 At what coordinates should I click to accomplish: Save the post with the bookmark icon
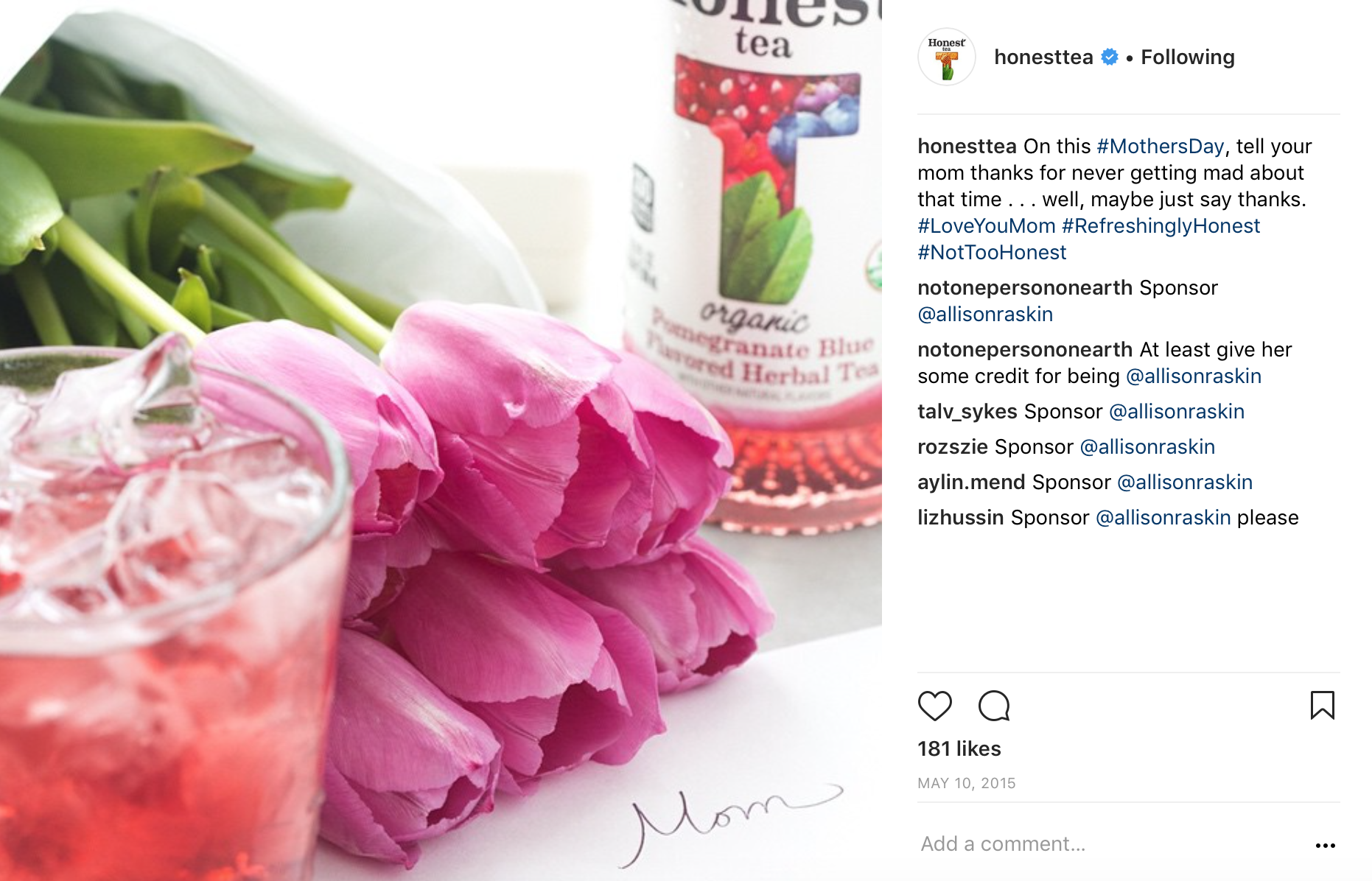click(x=1323, y=705)
